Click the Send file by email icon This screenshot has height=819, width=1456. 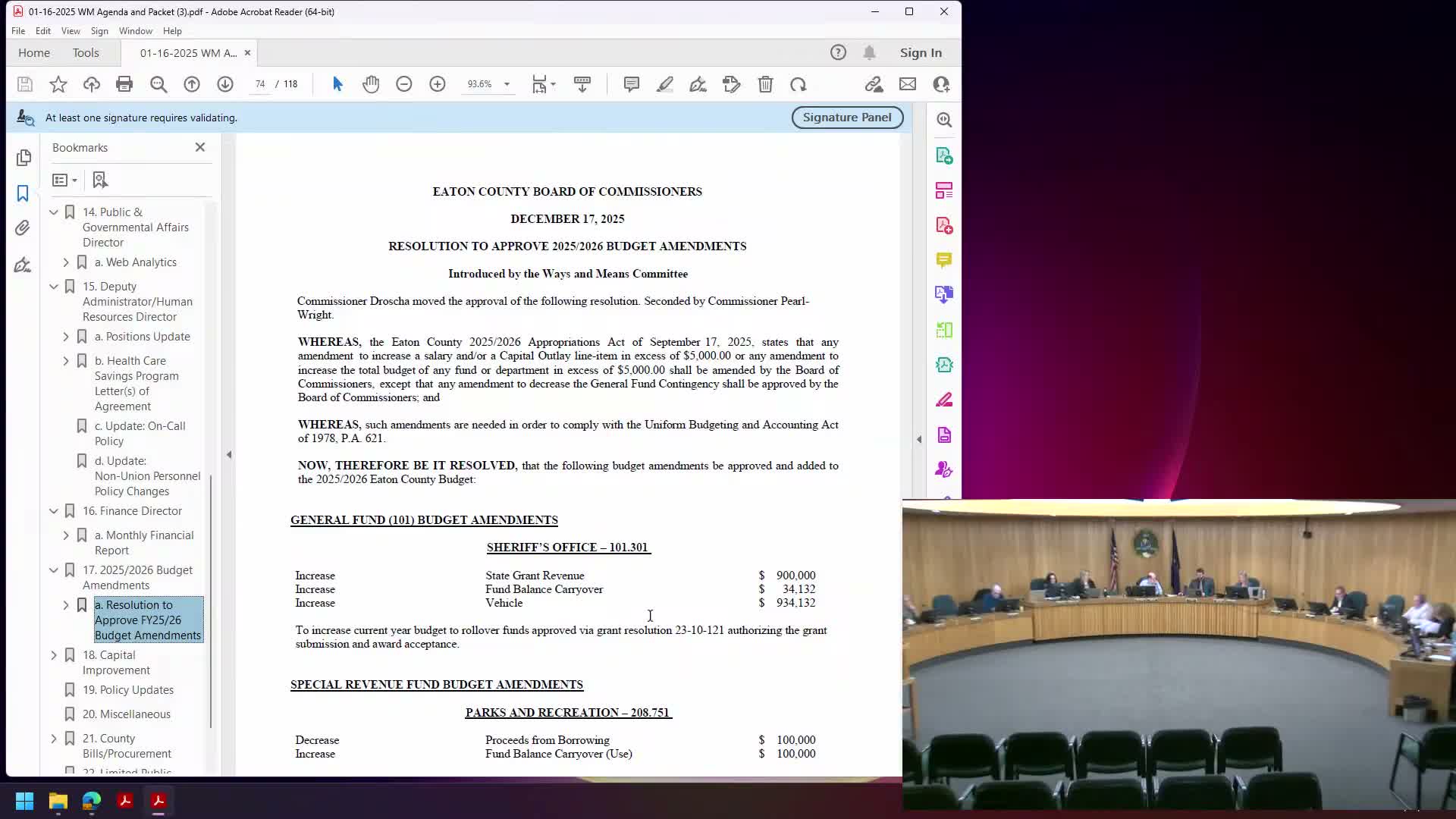click(908, 84)
